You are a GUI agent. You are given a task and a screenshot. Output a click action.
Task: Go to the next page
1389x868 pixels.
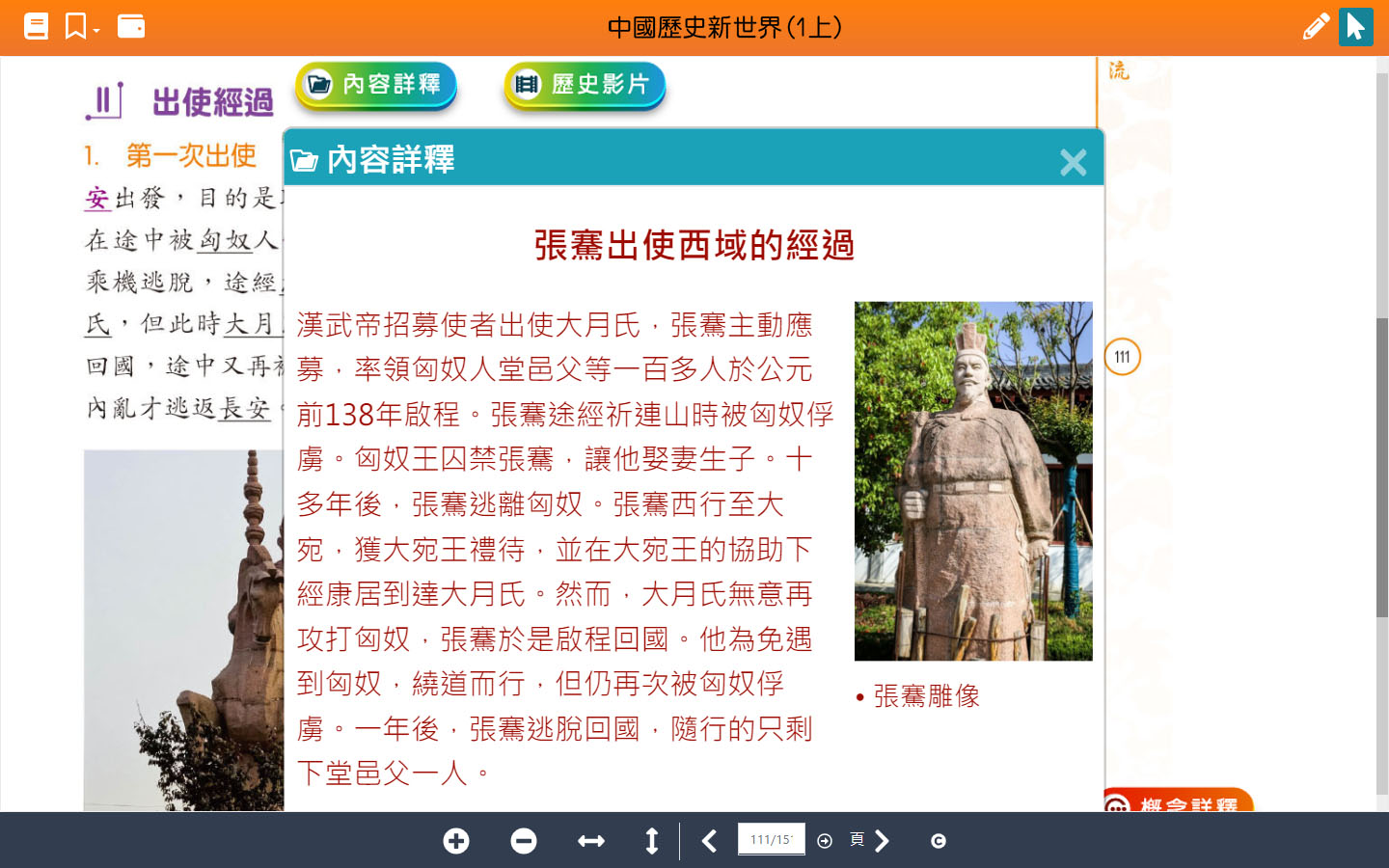882,841
